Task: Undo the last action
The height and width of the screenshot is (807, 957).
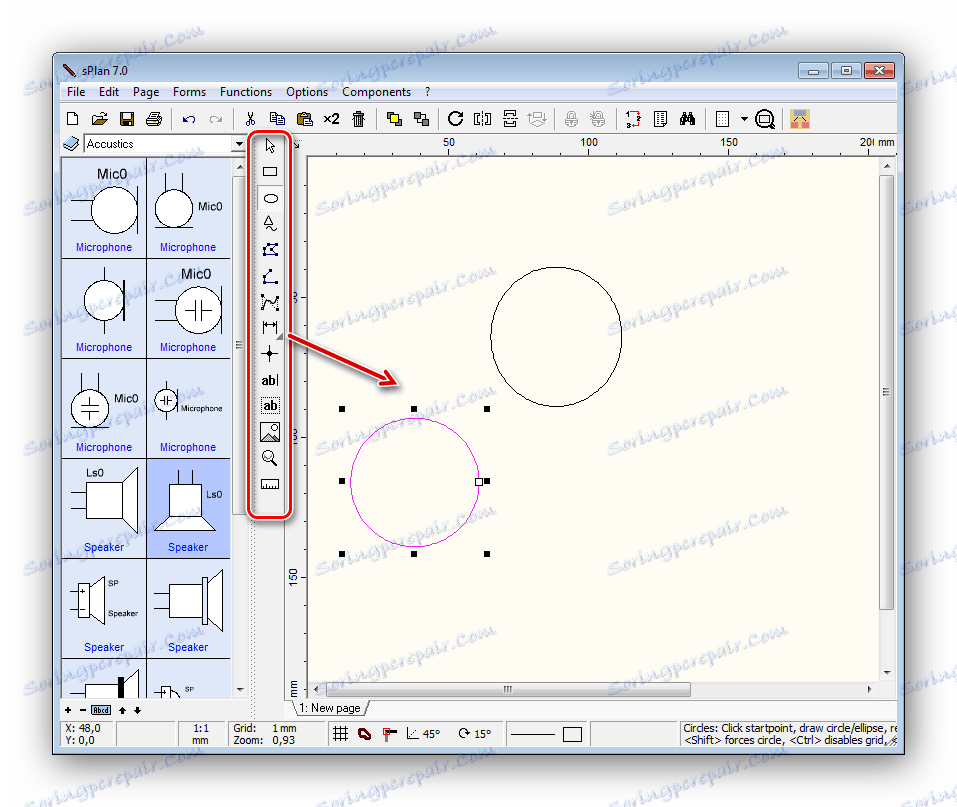Action: click(189, 119)
